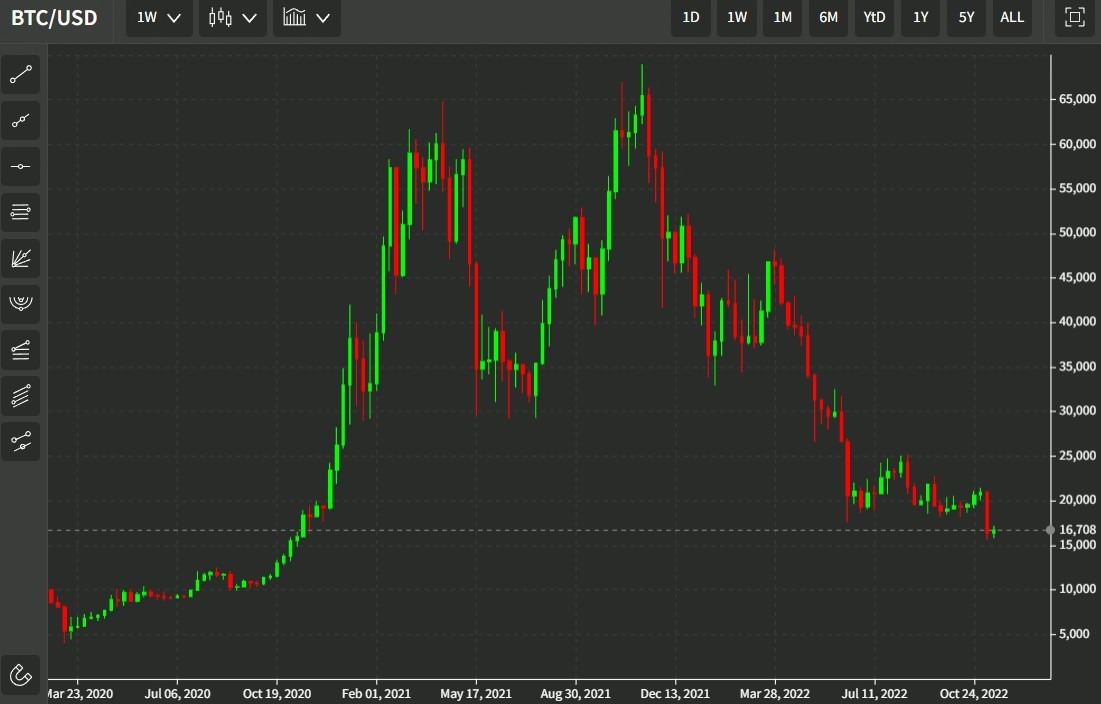Select the concentric arcs drawing tool

(20, 304)
